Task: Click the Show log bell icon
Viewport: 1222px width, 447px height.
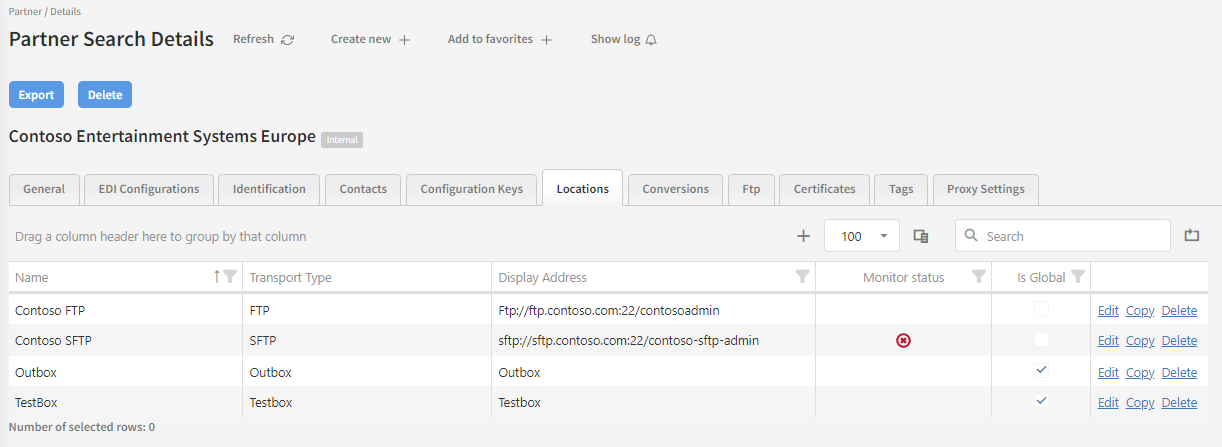Action: pyautogui.click(x=652, y=40)
